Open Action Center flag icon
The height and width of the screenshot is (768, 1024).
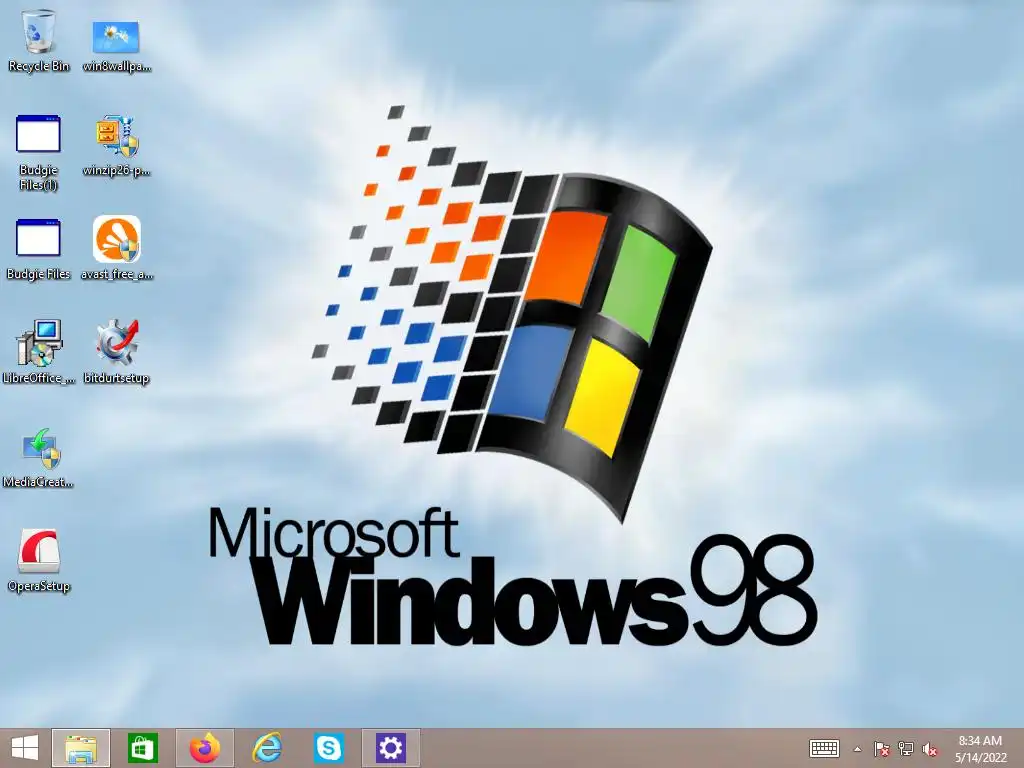point(882,749)
